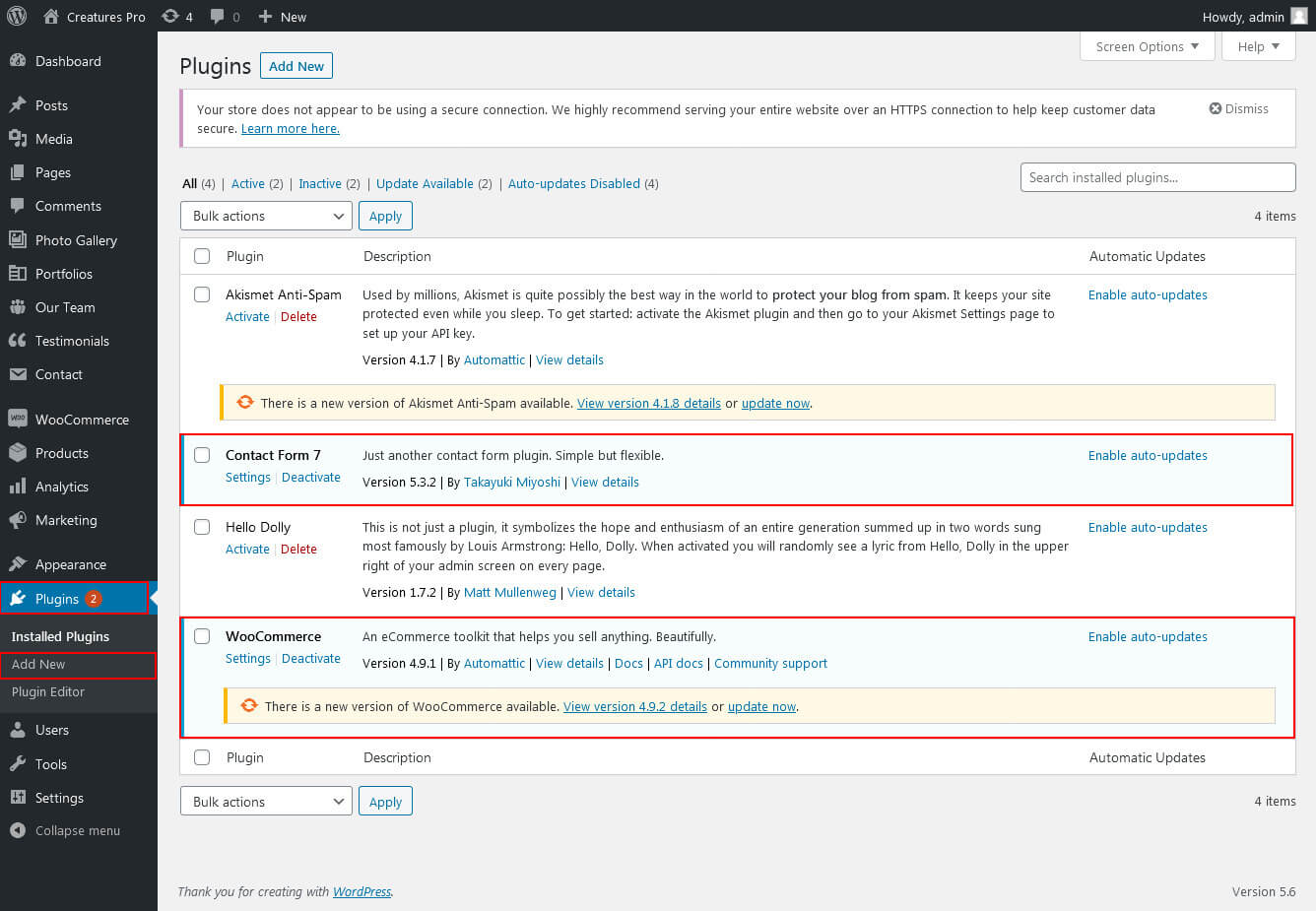The image size is (1316, 911).
Task: Click the Dismiss circle-x icon in notice
Action: click(x=1216, y=108)
